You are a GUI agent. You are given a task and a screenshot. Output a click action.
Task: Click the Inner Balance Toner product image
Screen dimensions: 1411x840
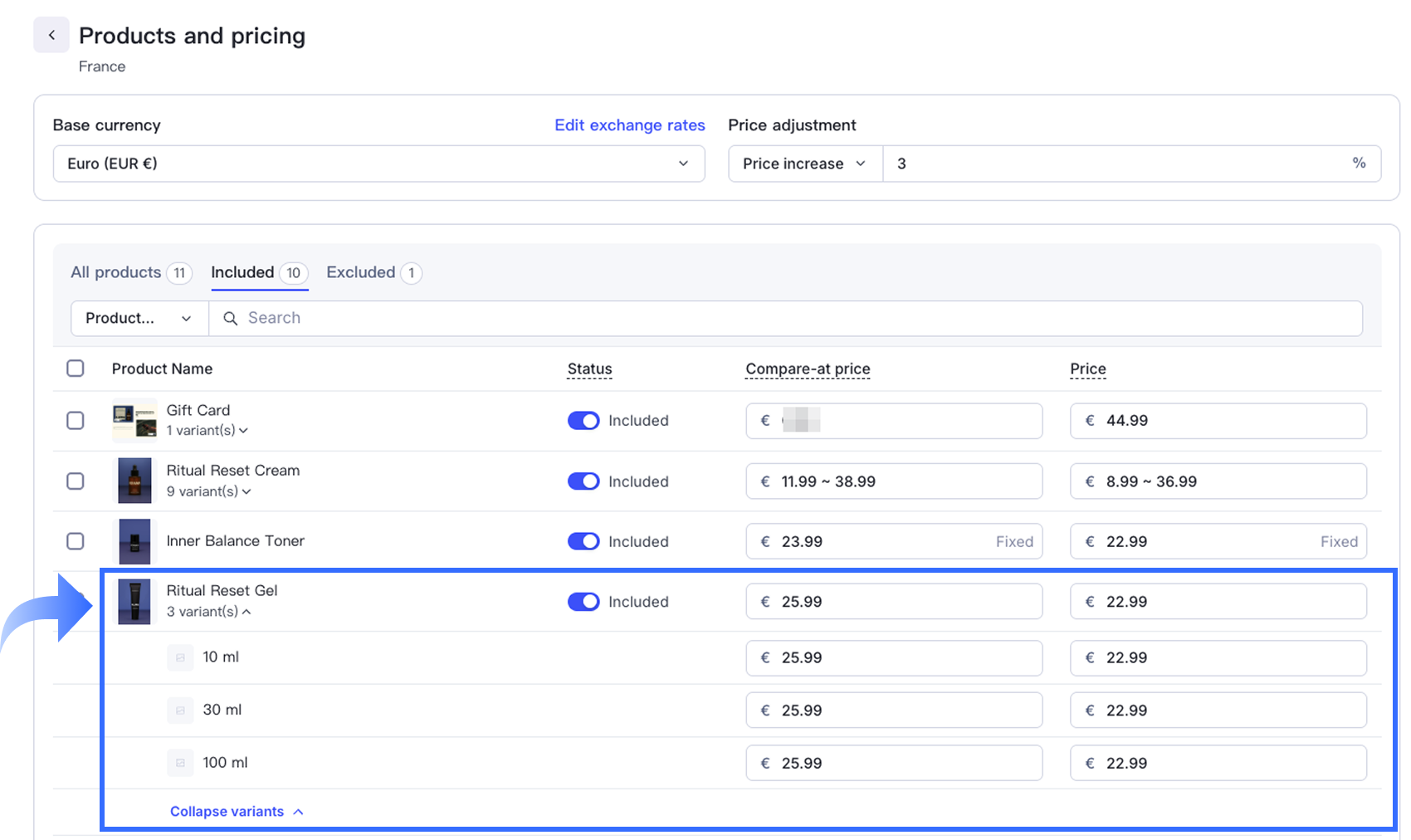click(x=134, y=541)
